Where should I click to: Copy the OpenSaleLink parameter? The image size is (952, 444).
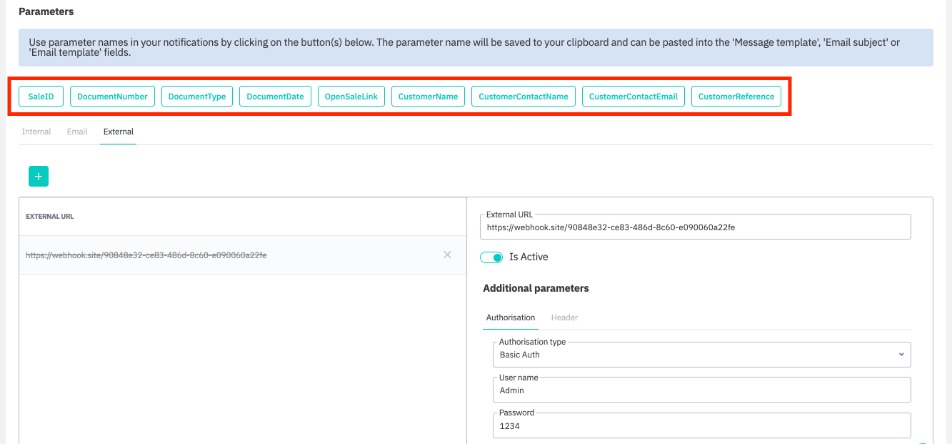point(350,97)
